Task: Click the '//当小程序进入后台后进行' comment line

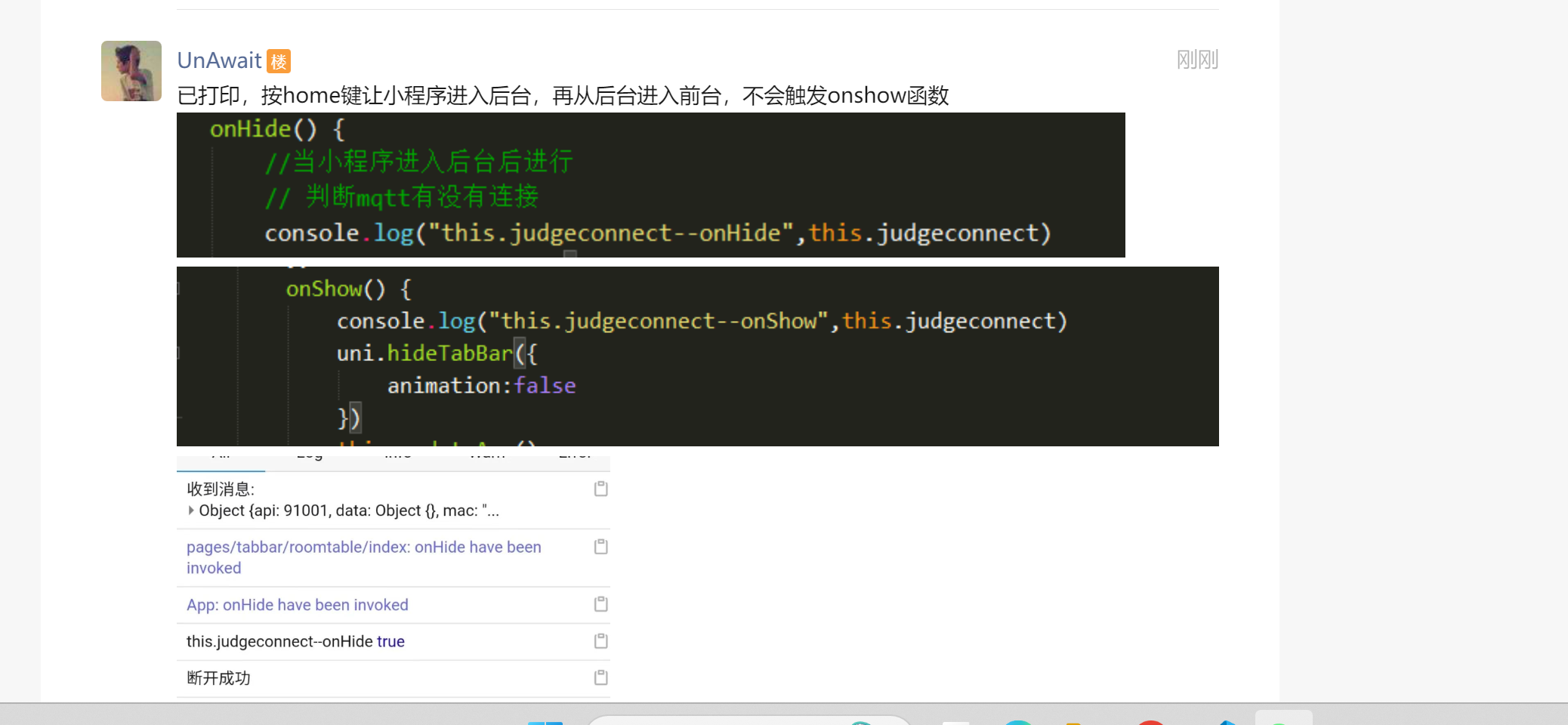Action: (418, 162)
